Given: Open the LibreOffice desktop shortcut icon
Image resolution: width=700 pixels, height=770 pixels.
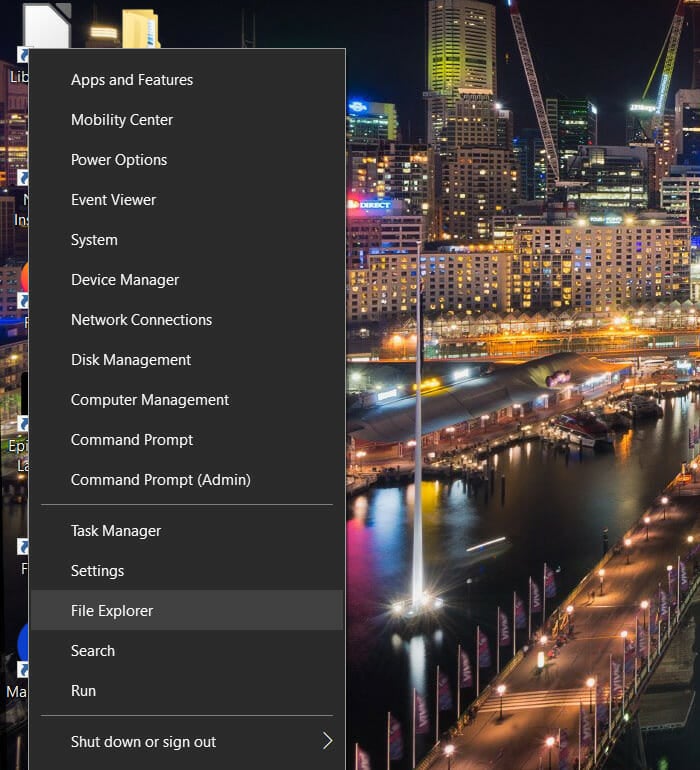Looking at the screenshot, I should click(44, 24).
